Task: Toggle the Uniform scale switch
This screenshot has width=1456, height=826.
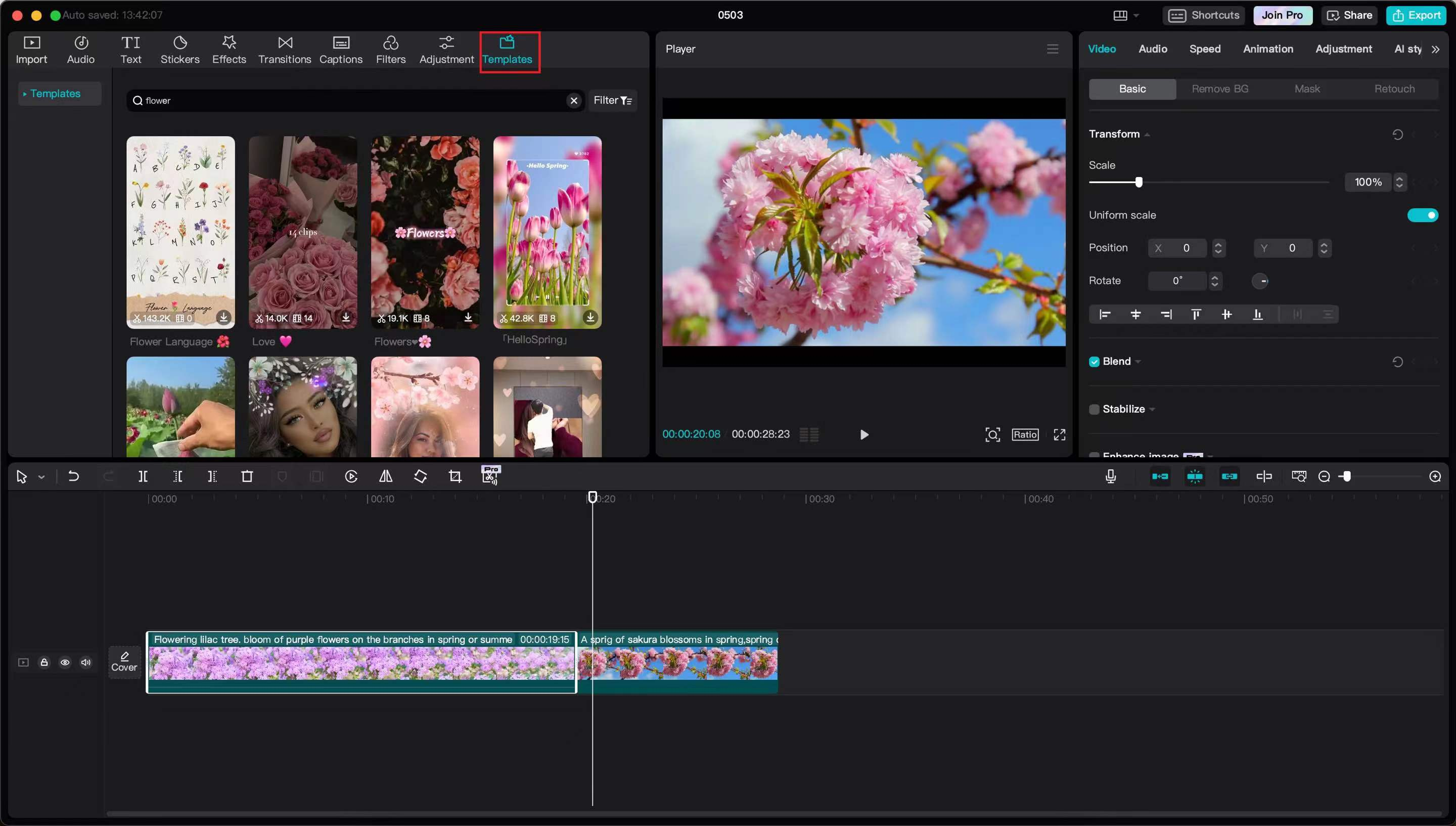Action: point(1422,215)
